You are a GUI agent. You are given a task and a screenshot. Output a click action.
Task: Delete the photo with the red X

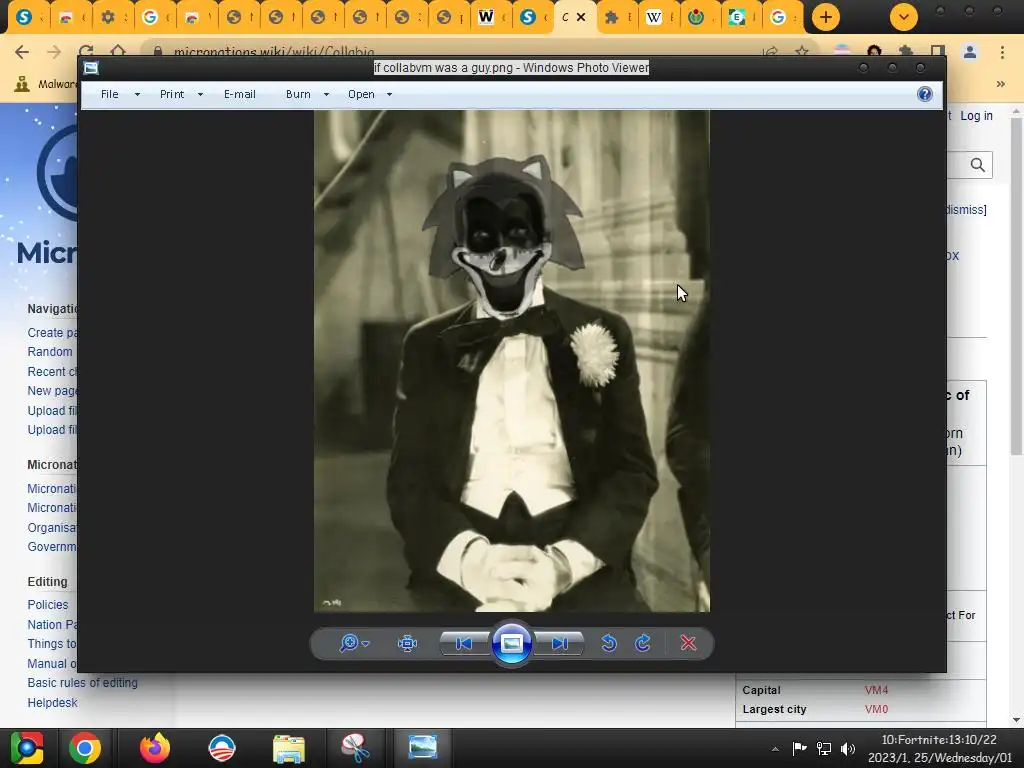coord(688,643)
